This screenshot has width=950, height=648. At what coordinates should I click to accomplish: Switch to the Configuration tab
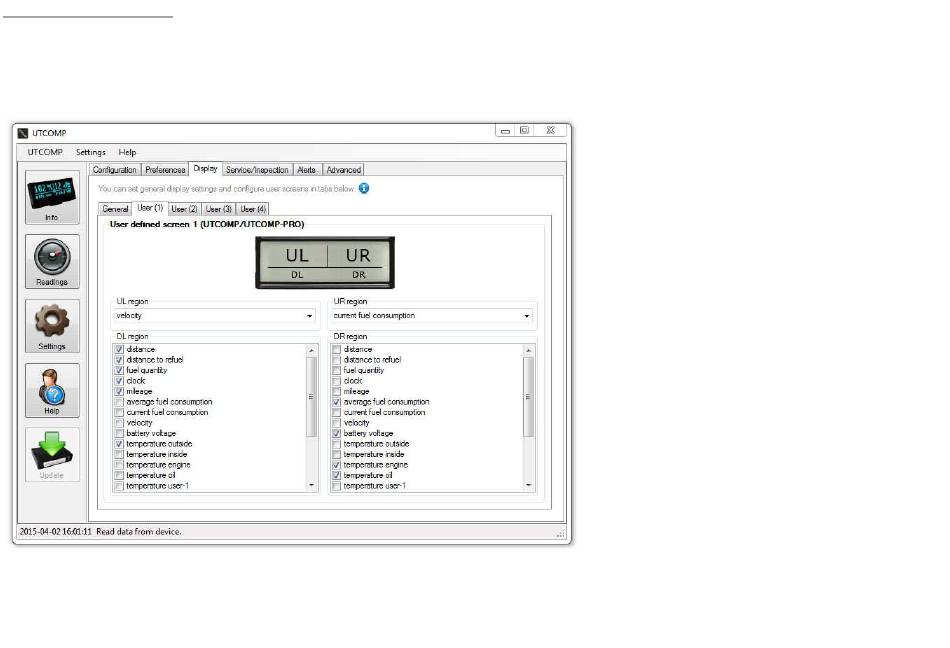pyautogui.click(x=115, y=170)
